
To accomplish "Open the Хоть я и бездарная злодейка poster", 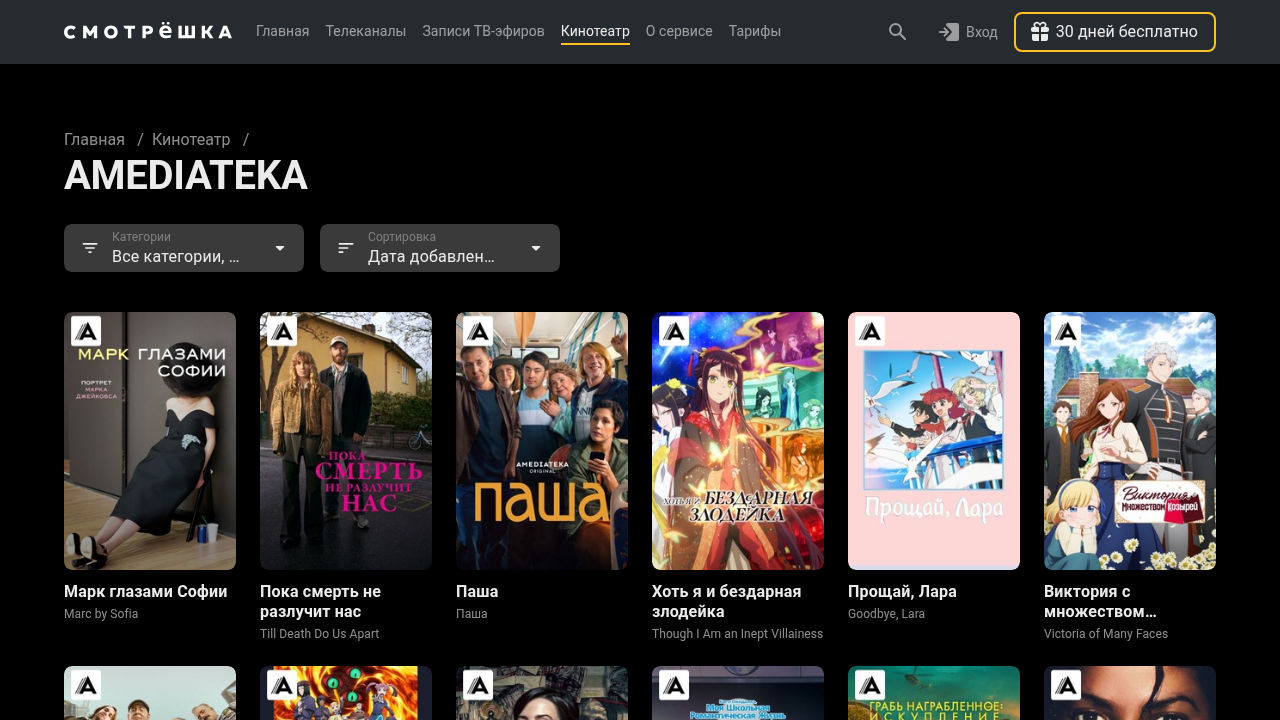I will 738,441.
